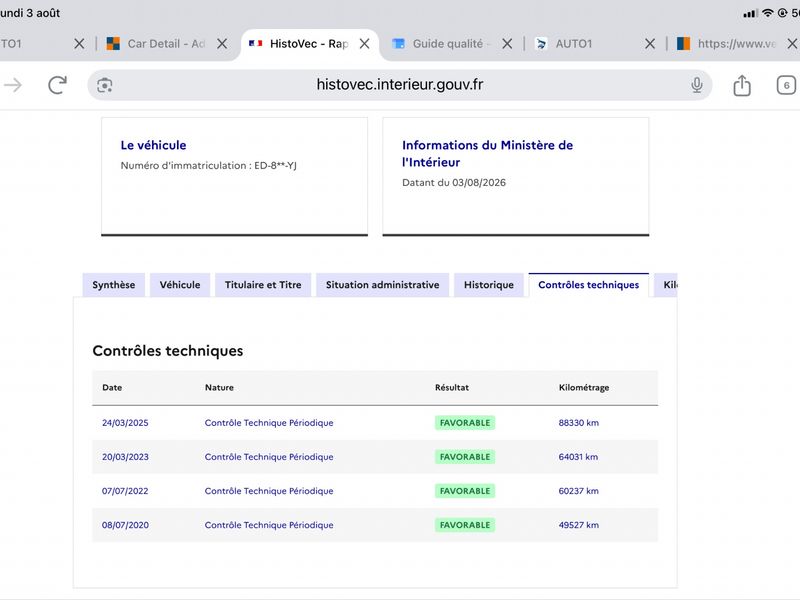Close the https://www.ve tab

tap(792, 44)
